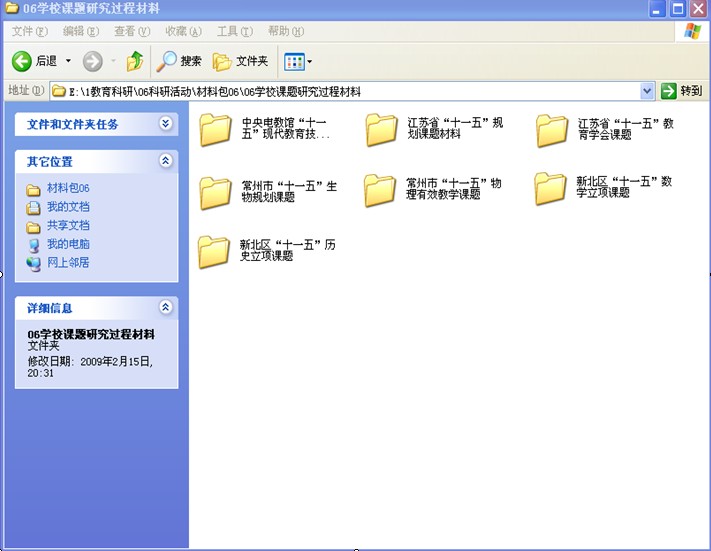Screen dimensions: 711x551
Task: Click the folder icon in the title bar
Action: (x=12, y=7)
